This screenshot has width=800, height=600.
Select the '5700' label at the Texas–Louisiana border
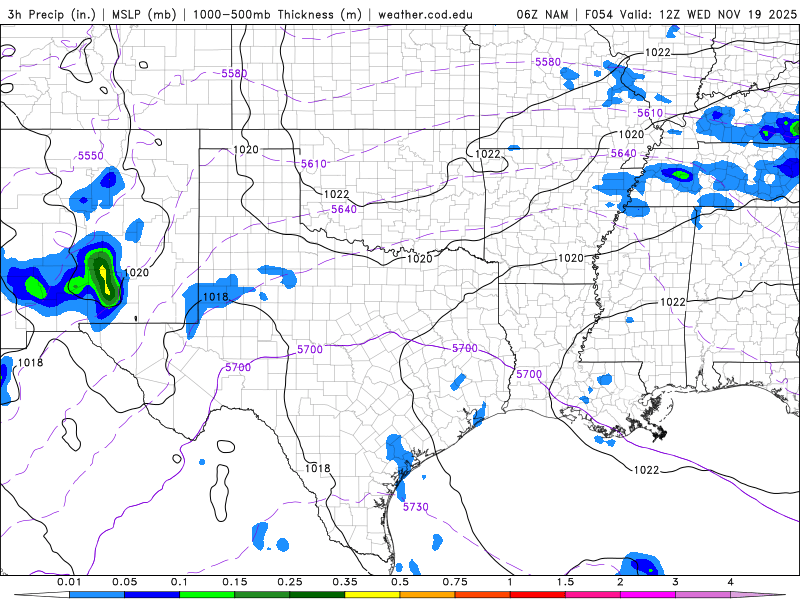529,374
